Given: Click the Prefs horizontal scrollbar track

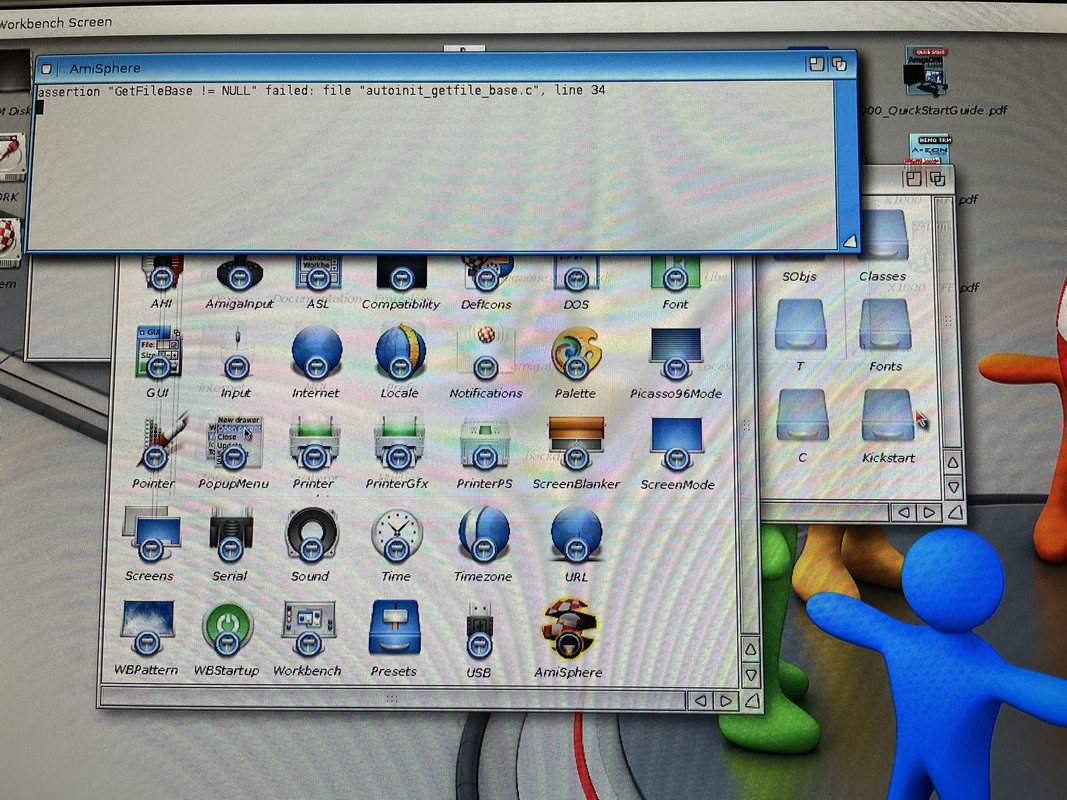Looking at the screenshot, I should coord(393,698).
